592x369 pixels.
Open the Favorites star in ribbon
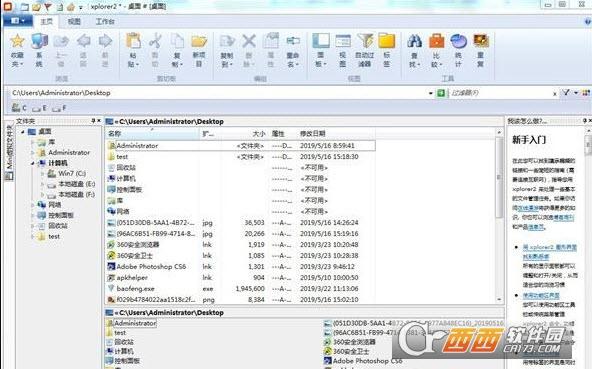point(17,41)
